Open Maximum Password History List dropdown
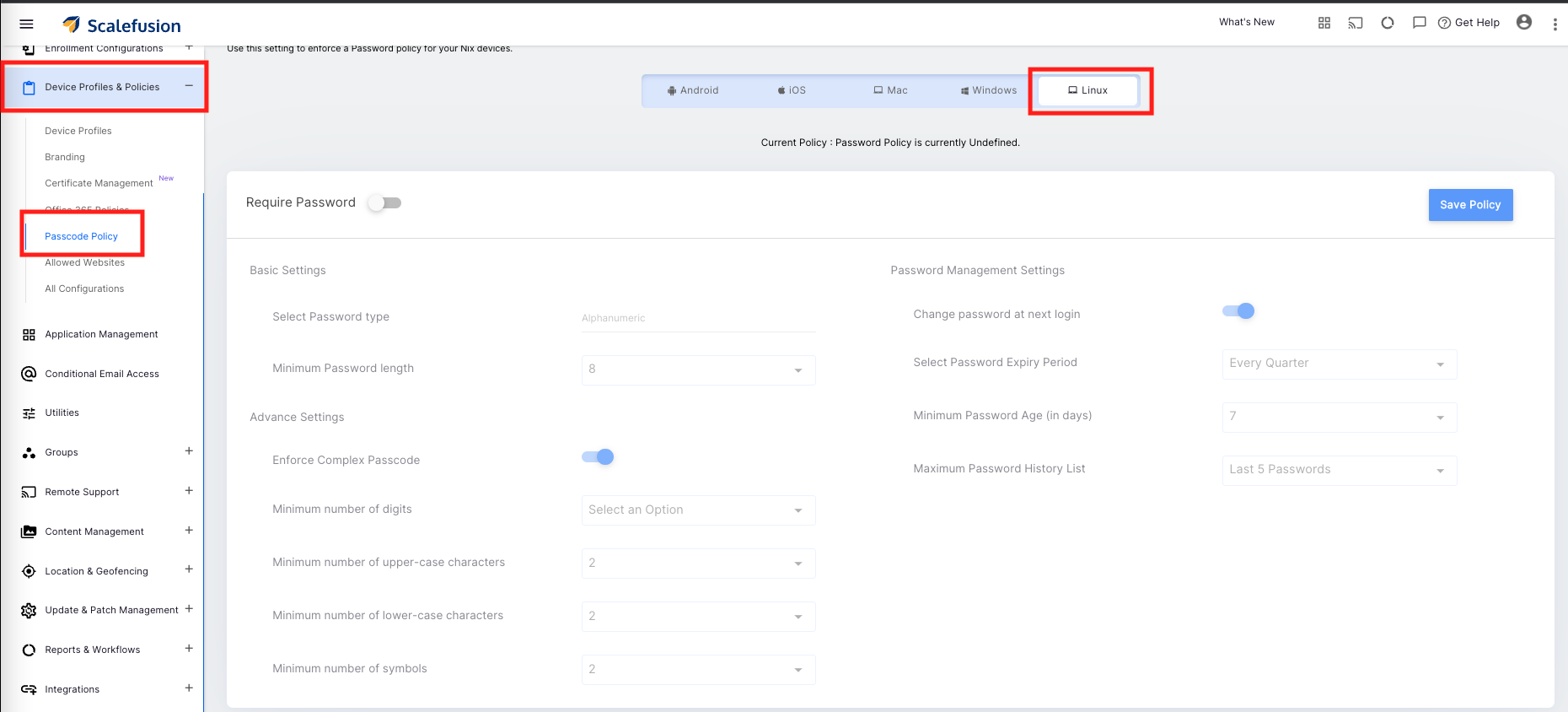The width and height of the screenshot is (1568, 712). (1340, 470)
